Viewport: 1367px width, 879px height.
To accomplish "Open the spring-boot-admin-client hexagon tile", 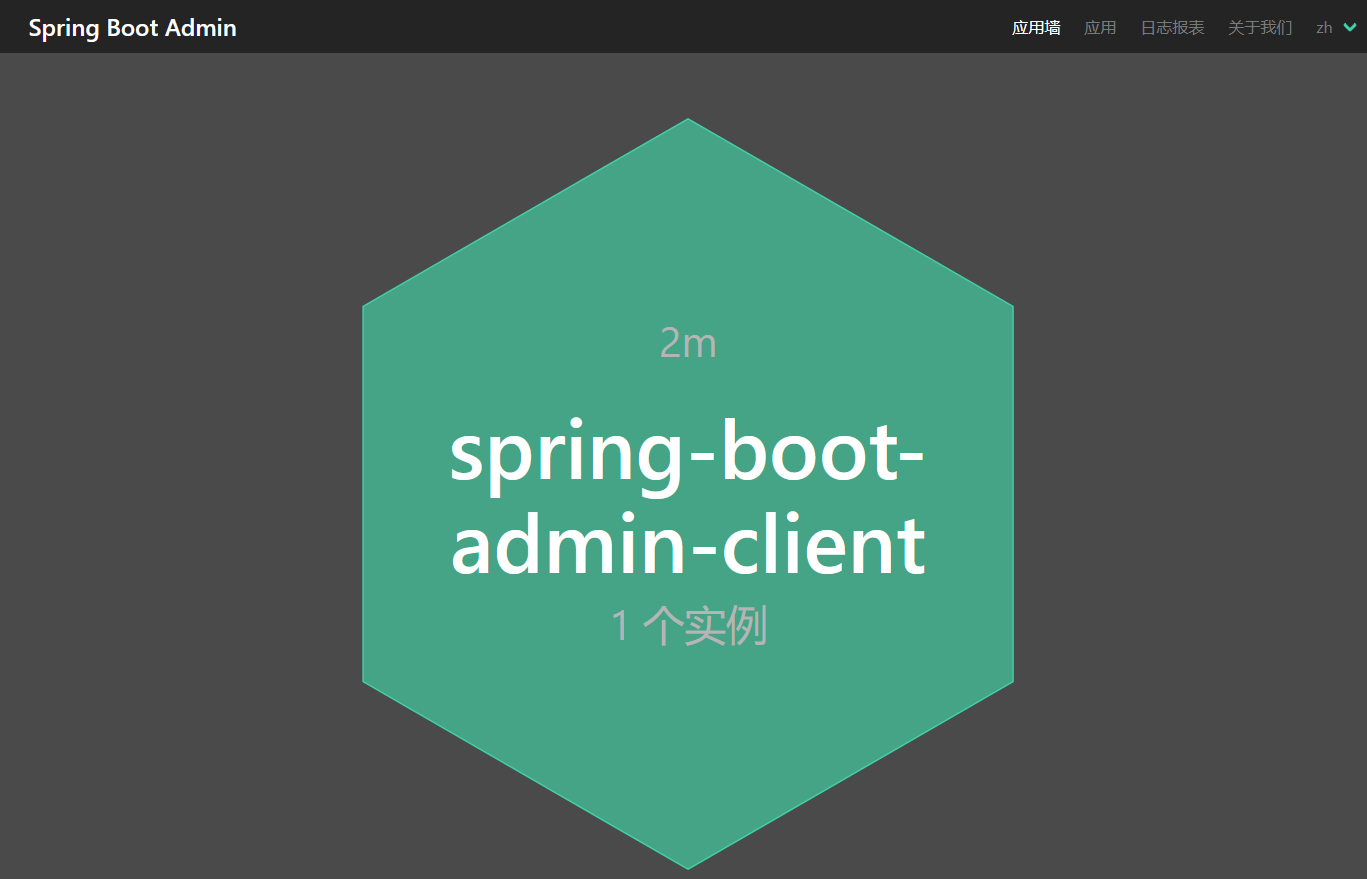I will tap(688, 493).
